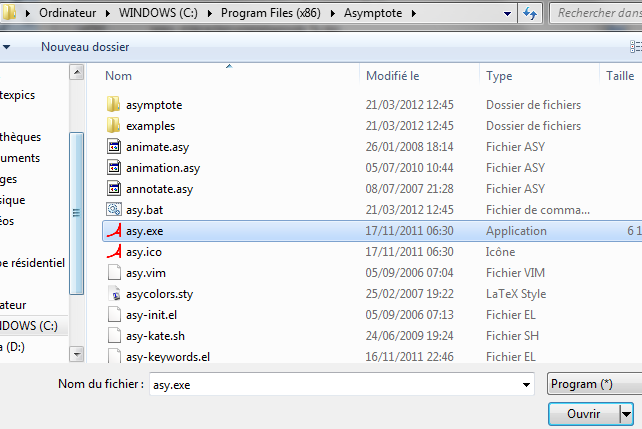This screenshot has width=642, height=429.
Task: Select the asy-kate.sh file icon
Action: click(x=114, y=335)
